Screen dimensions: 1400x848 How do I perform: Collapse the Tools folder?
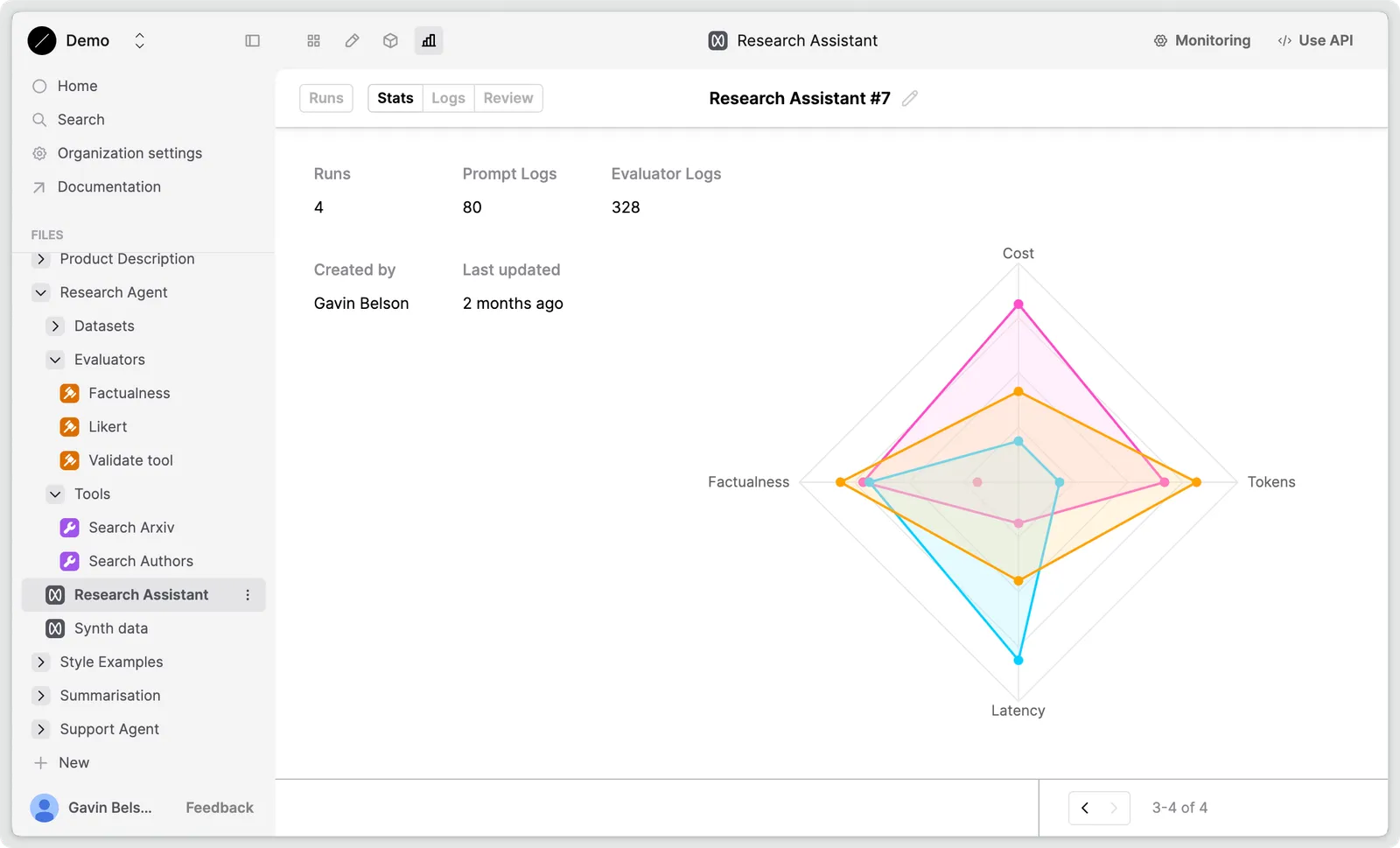tap(55, 494)
